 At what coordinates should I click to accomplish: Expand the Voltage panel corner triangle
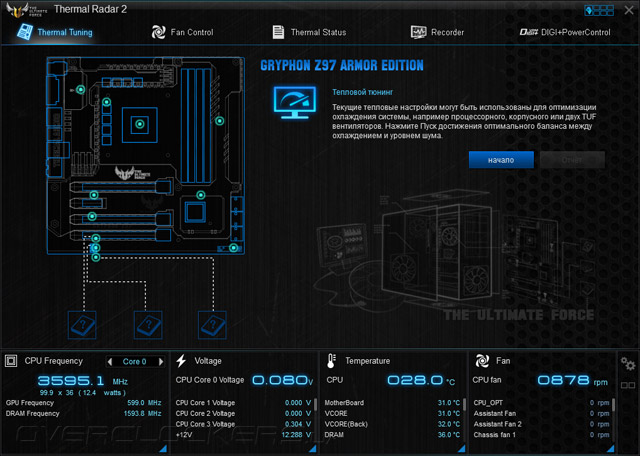(x=313, y=449)
